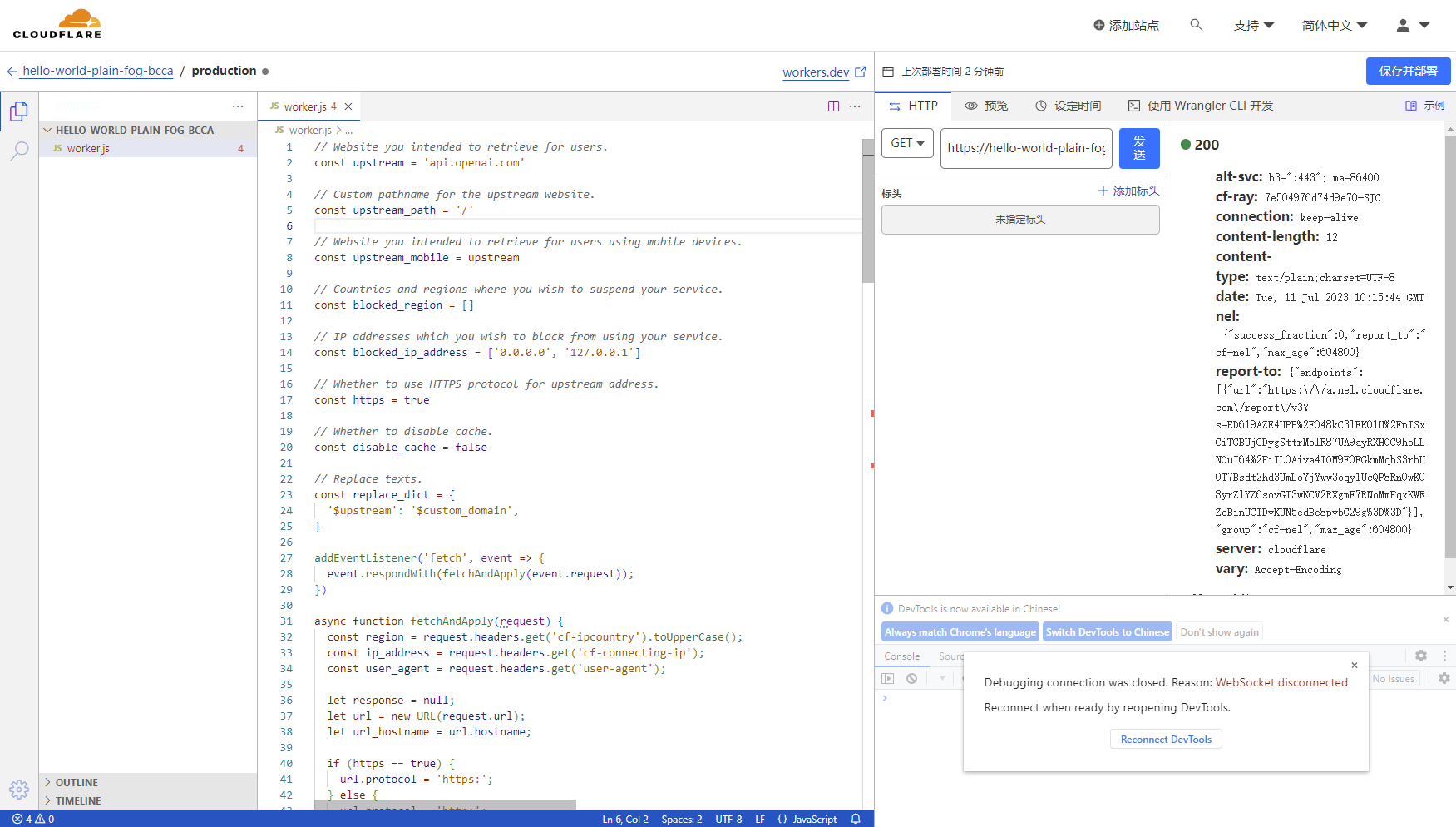This screenshot has width=1456, height=827.
Task: Close the worker.js editor tab
Action: tap(348, 106)
